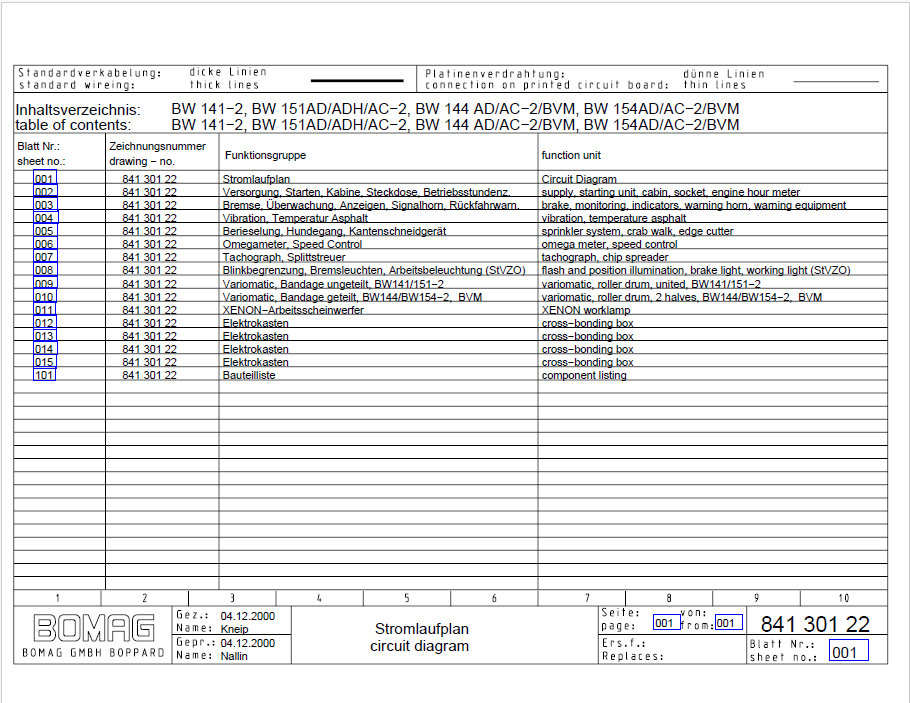Select the 'Ers.f.:' label in the title block
Viewport: 910px width, 703px height.
pyautogui.click(x=624, y=643)
